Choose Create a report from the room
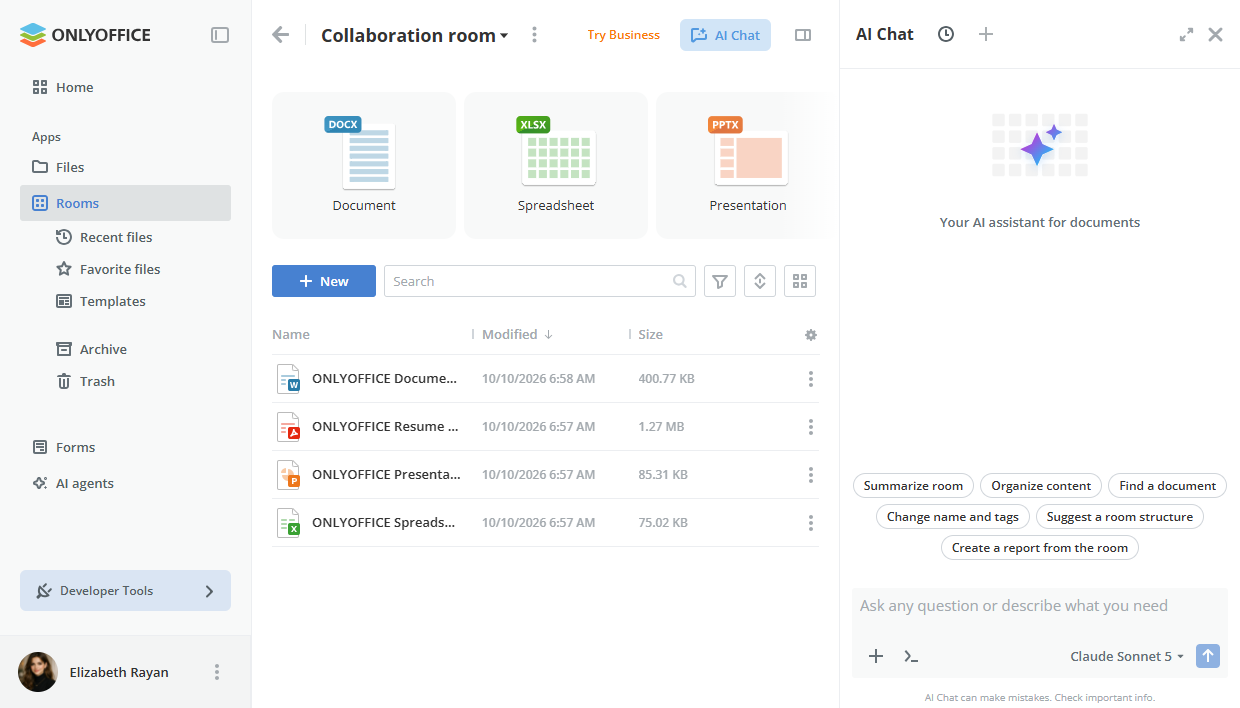Image resolution: width=1240 pixels, height=708 pixels. [x=1039, y=548]
